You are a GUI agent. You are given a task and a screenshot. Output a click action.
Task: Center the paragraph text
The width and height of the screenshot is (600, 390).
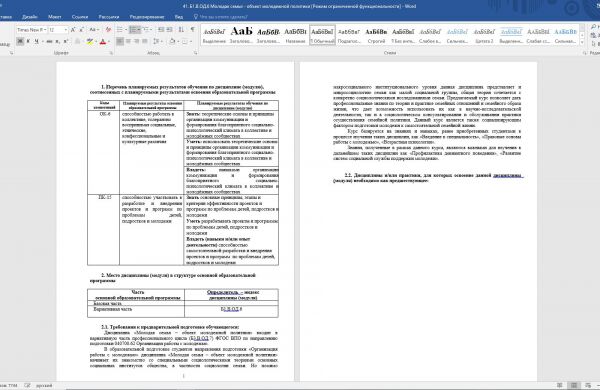(128, 41)
